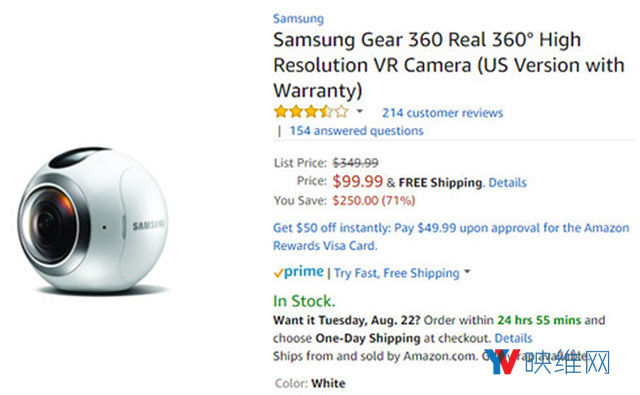Click the Color: White label
Viewport: 640px width, 395px height.
(x=310, y=383)
